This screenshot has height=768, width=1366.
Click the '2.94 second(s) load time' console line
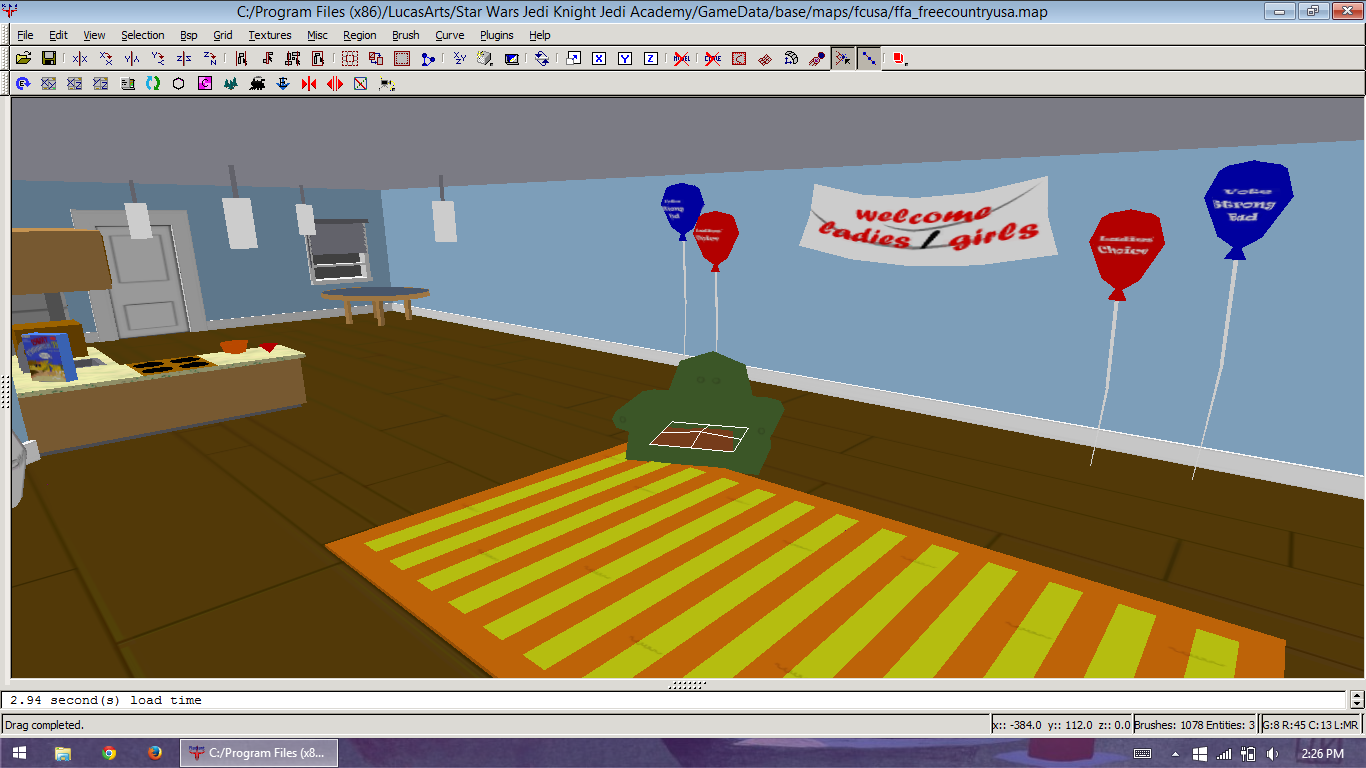106,701
